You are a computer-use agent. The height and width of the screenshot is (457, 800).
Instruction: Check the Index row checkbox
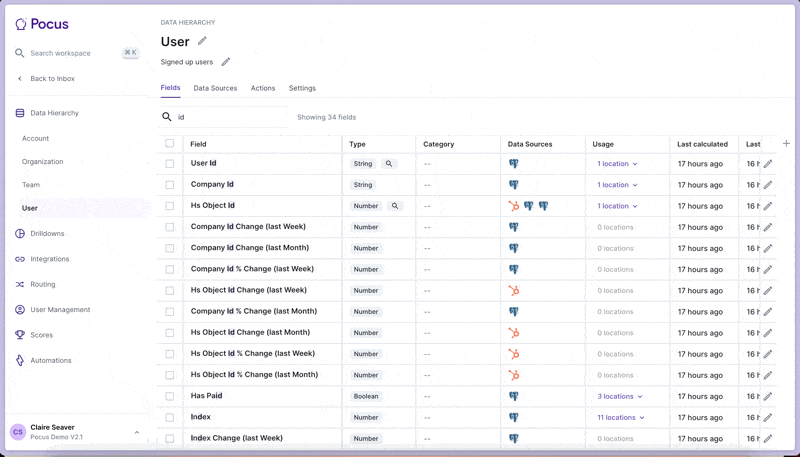pyautogui.click(x=170, y=417)
